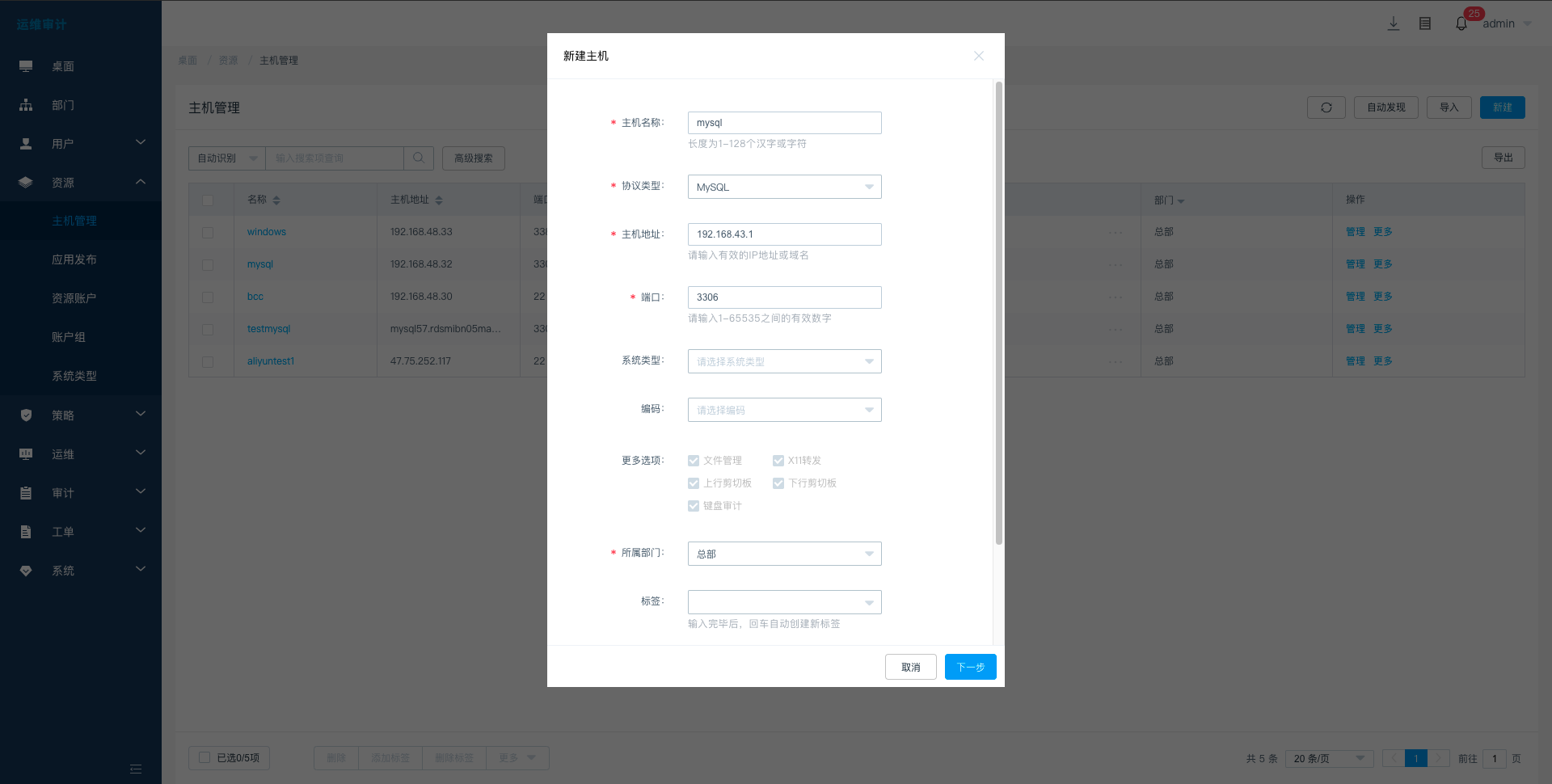Viewport: 1552px width, 784px height.
Task: Click the audit clipboard icon in sidebar
Action: pos(26,493)
